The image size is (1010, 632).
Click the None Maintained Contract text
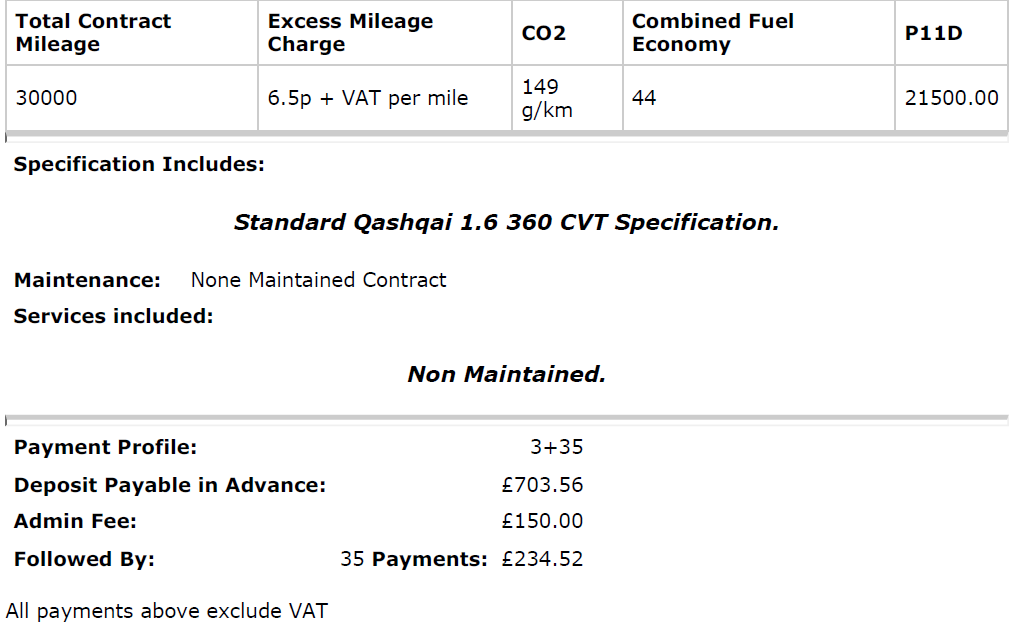point(318,280)
